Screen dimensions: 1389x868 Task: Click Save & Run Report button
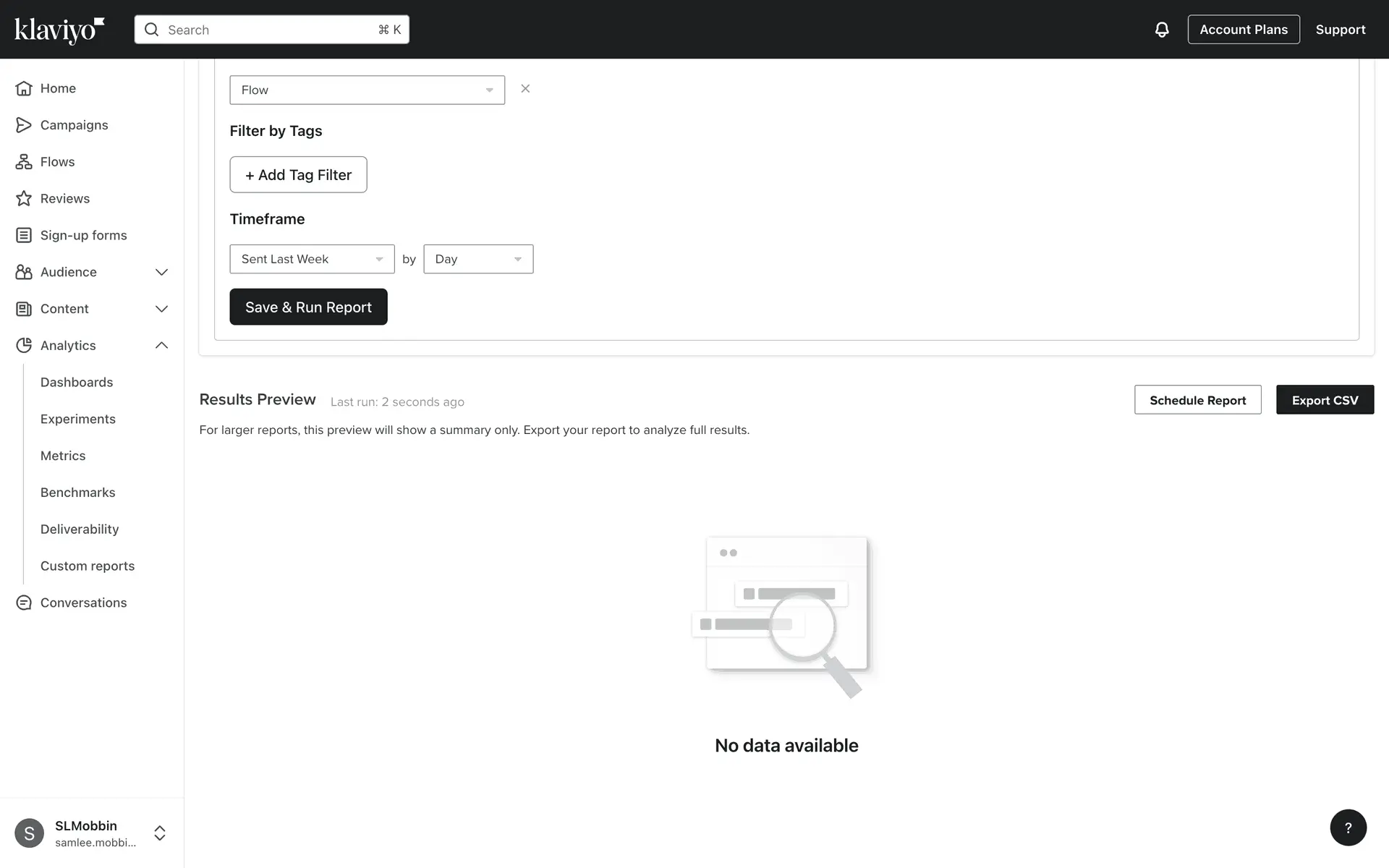point(308,307)
